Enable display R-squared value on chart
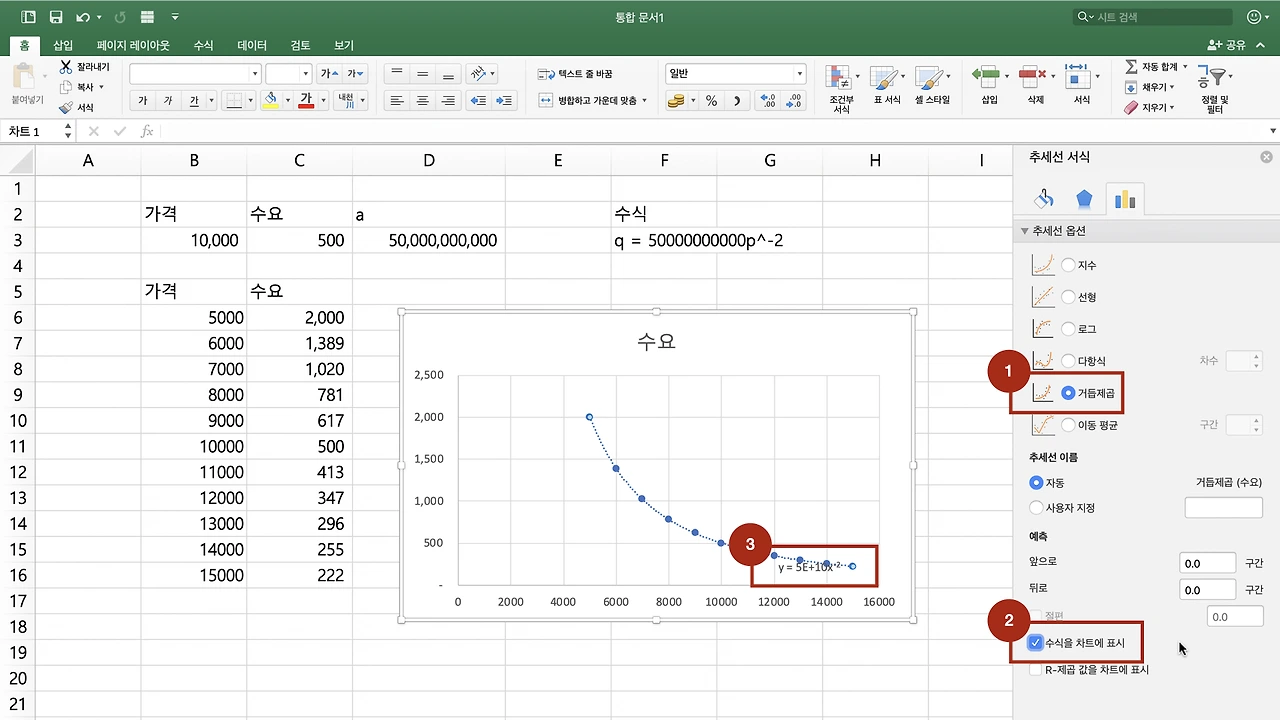The image size is (1280, 720). click(1036, 670)
